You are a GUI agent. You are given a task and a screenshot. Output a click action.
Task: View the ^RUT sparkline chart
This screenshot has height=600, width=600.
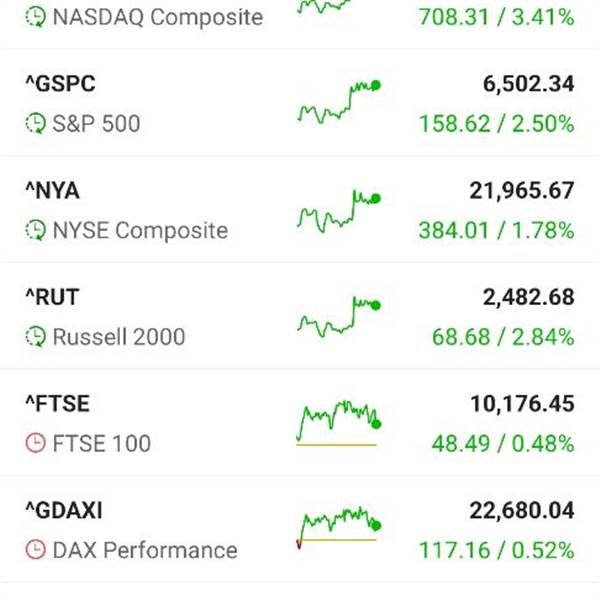pos(338,316)
